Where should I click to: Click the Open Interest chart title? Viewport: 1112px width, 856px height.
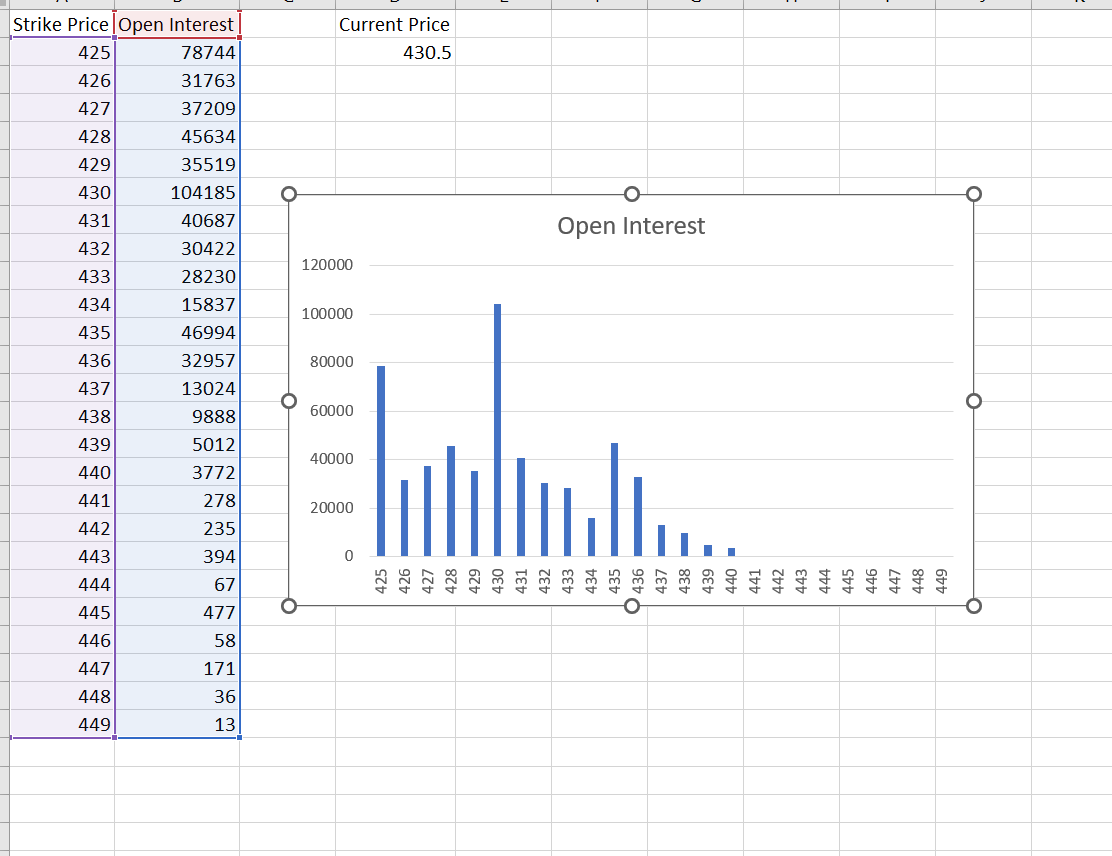[x=630, y=226]
